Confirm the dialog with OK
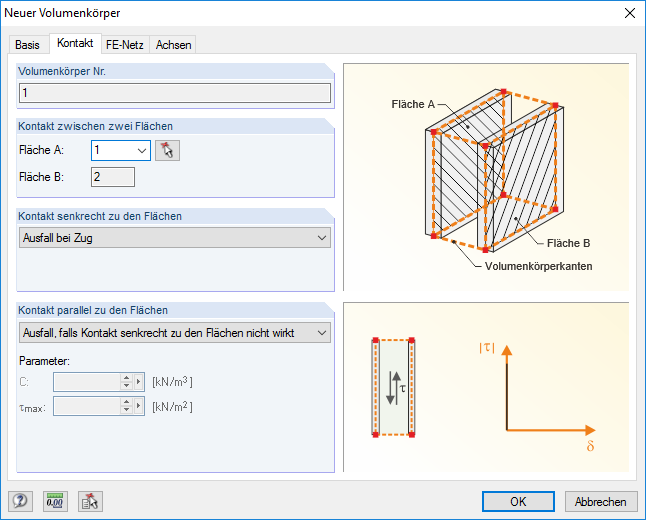 (517, 501)
